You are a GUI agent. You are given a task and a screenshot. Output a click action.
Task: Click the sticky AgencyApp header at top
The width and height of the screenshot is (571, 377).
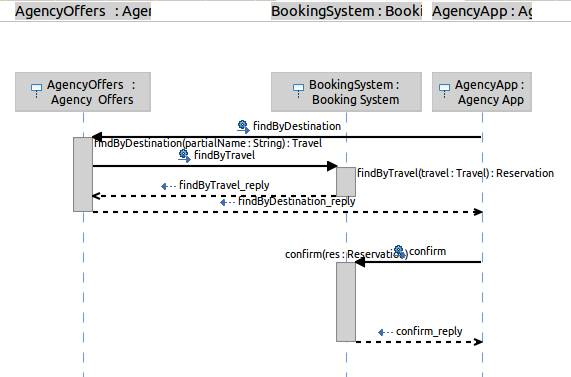point(482,11)
